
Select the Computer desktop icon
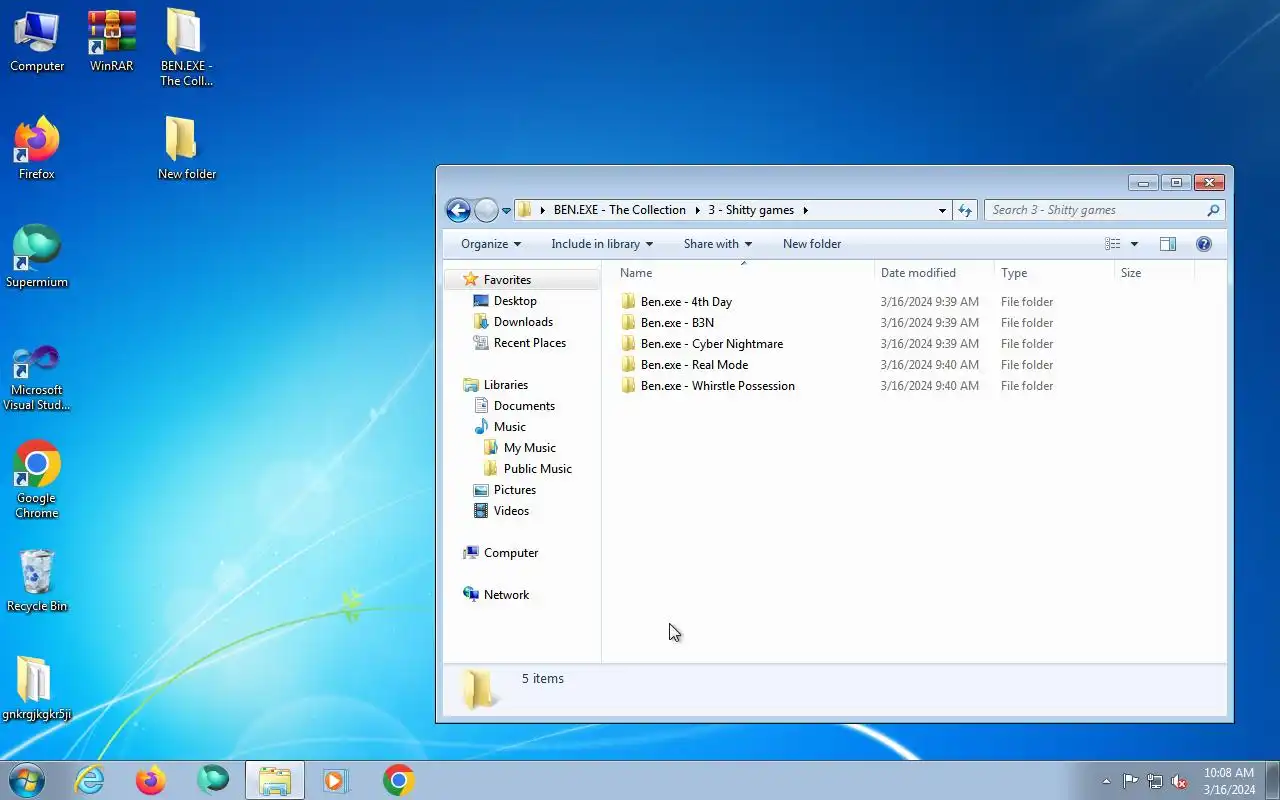click(37, 42)
